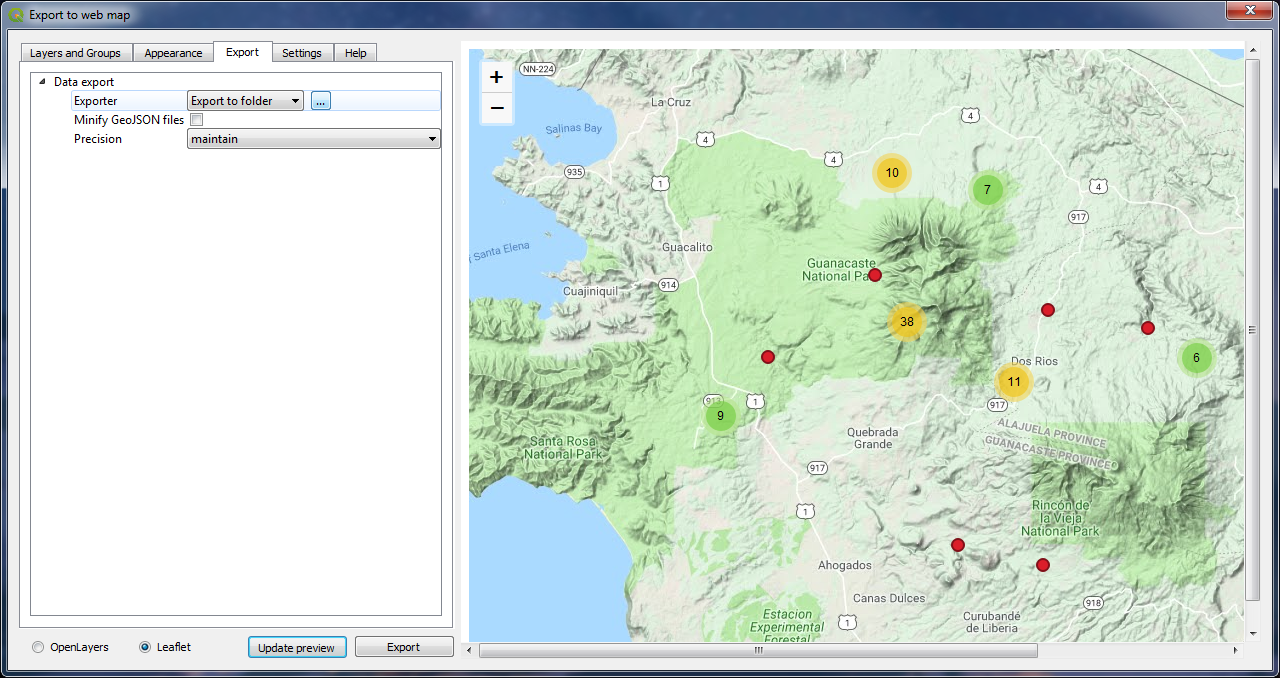Open the cluster marker labeled 11

click(x=1014, y=381)
